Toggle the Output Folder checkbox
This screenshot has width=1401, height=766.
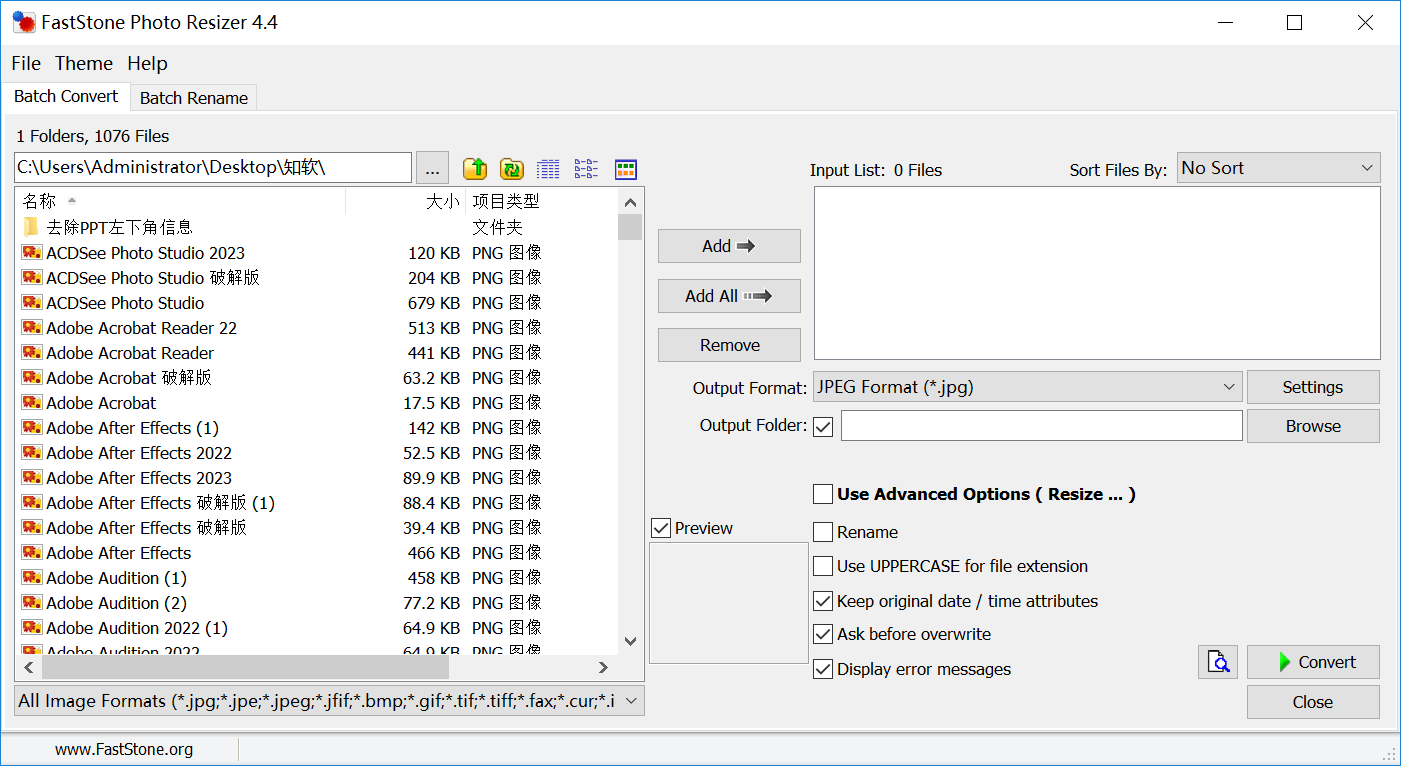(x=823, y=427)
